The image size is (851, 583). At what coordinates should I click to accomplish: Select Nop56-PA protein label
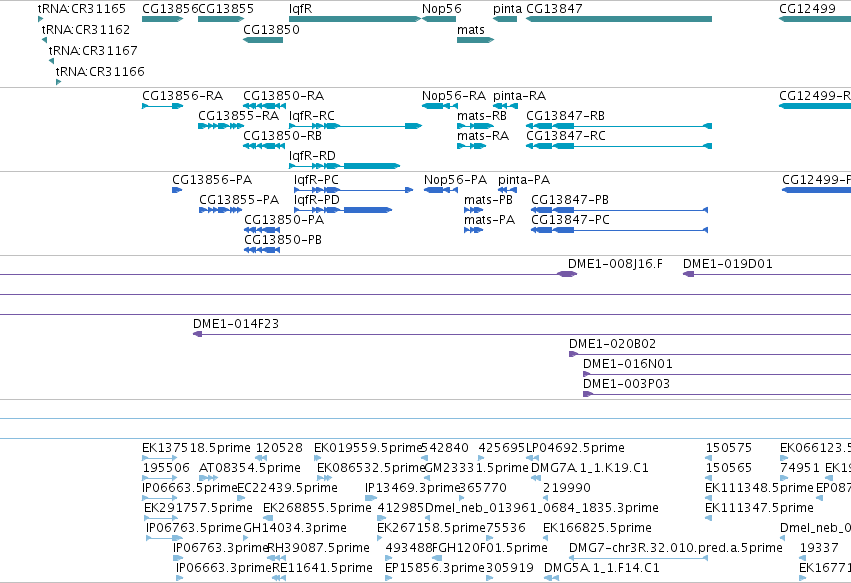(x=455, y=180)
